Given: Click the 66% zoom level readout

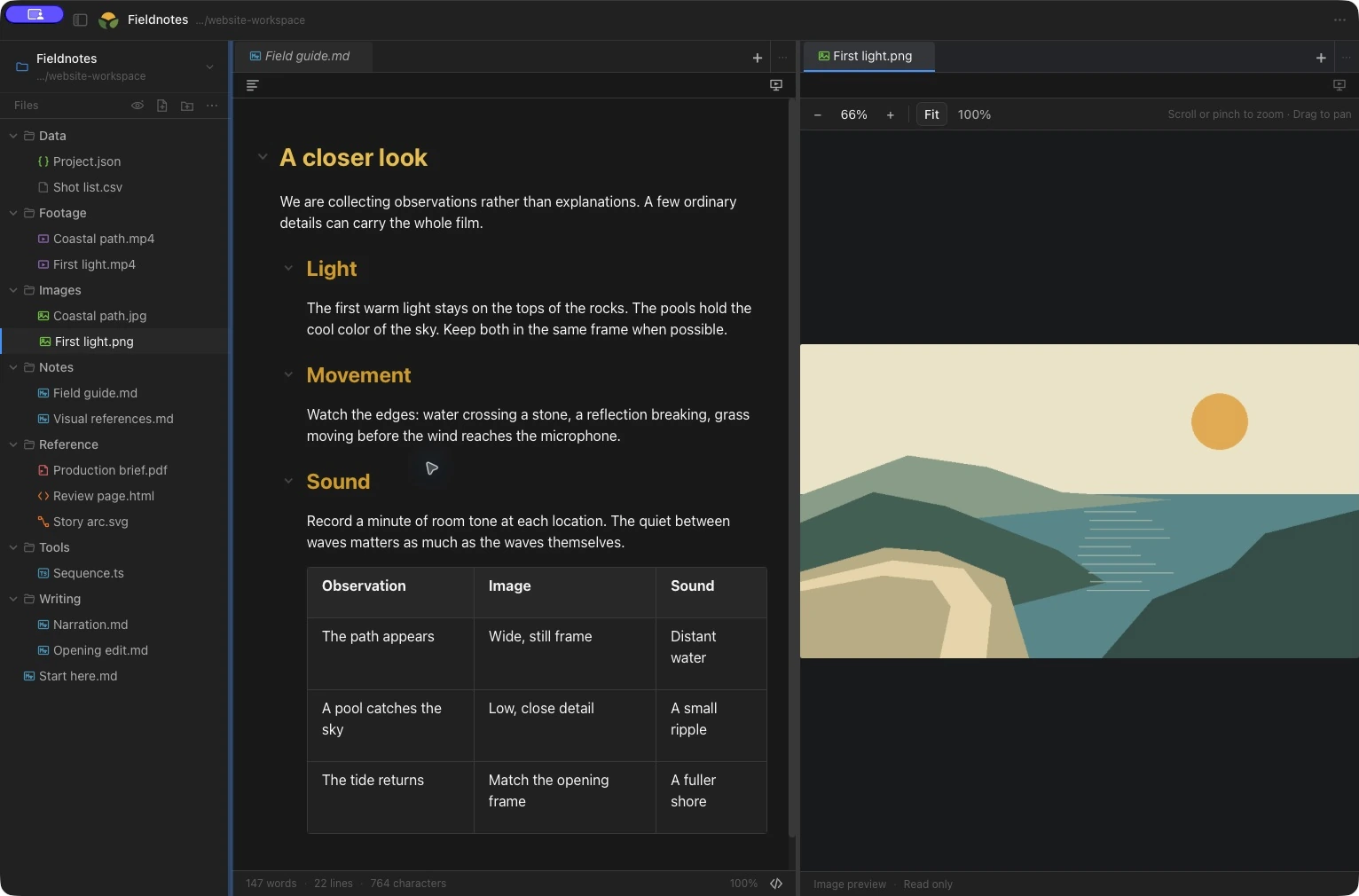Looking at the screenshot, I should (x=854, y=114).
